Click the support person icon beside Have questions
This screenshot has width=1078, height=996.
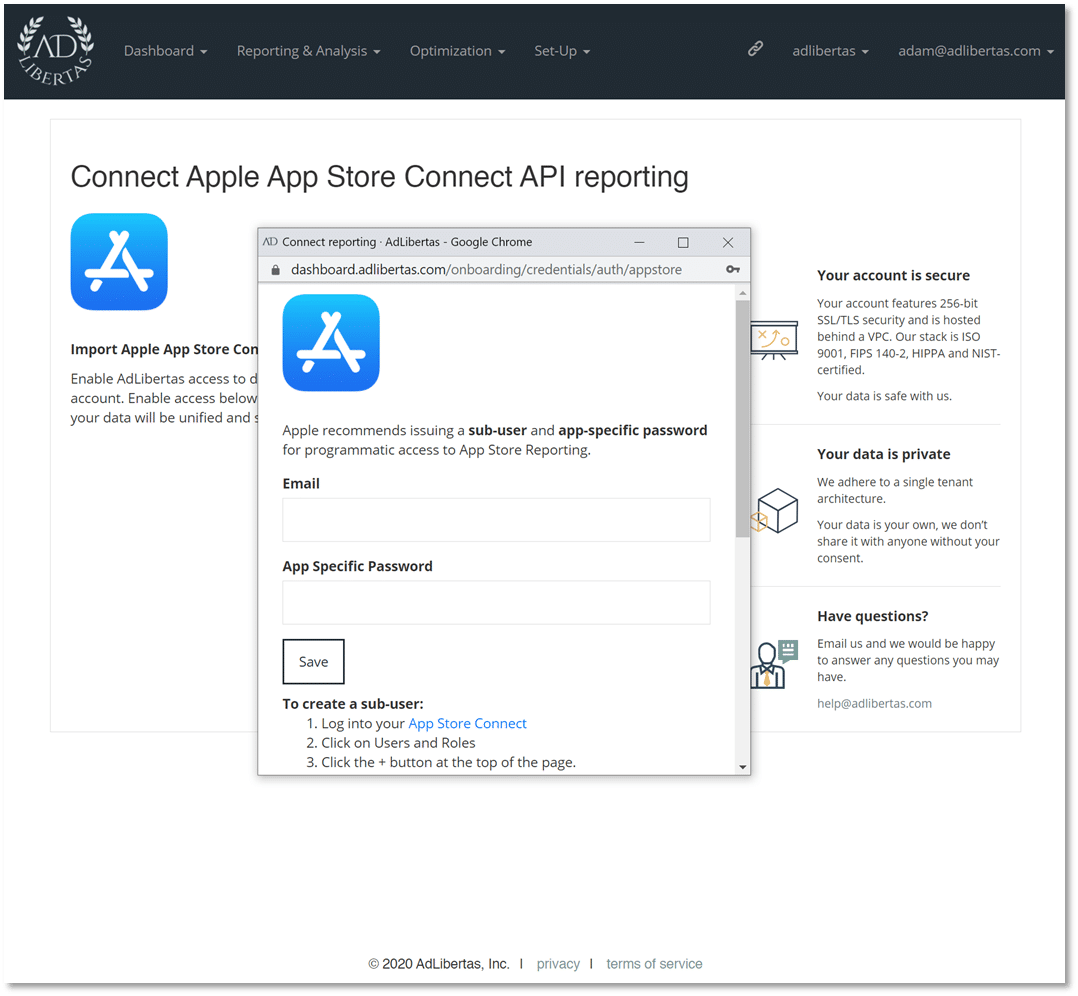774,664
